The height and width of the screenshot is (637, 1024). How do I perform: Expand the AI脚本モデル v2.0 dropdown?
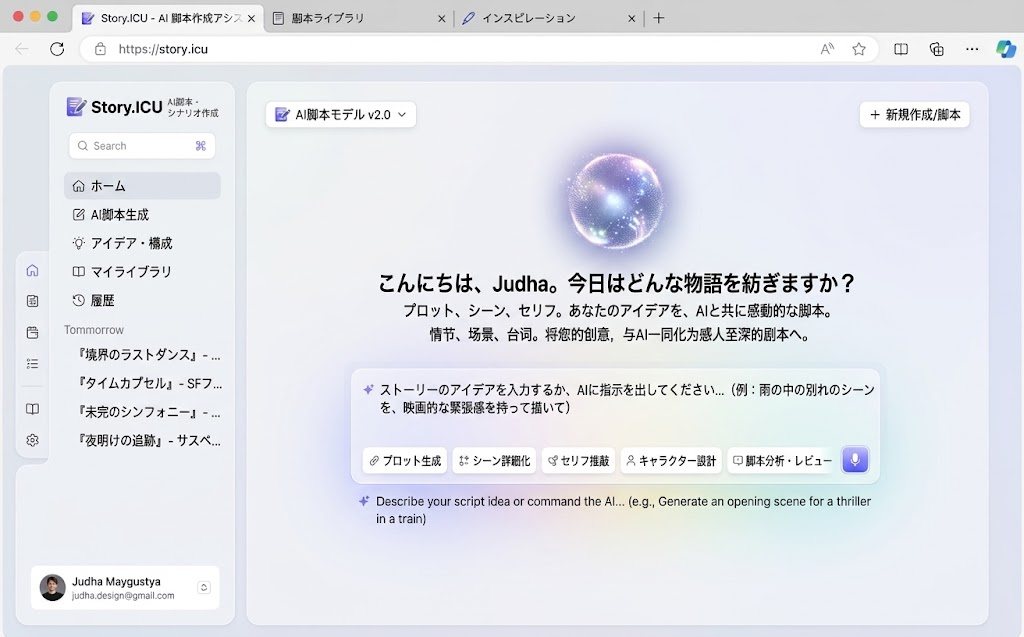point(341,114)
